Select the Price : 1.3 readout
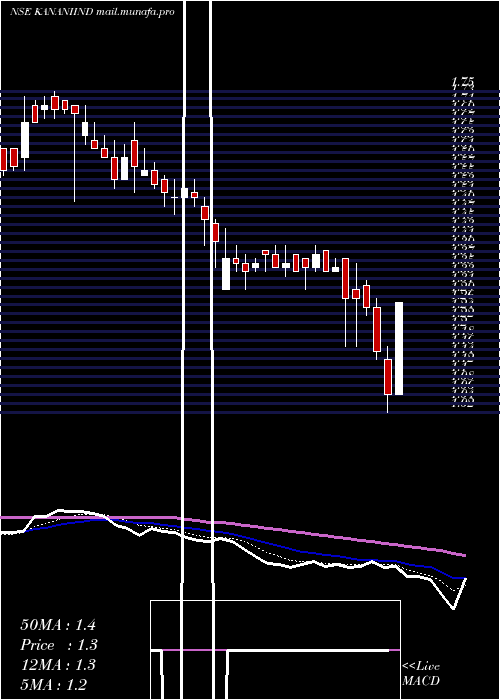 point(59,645)
